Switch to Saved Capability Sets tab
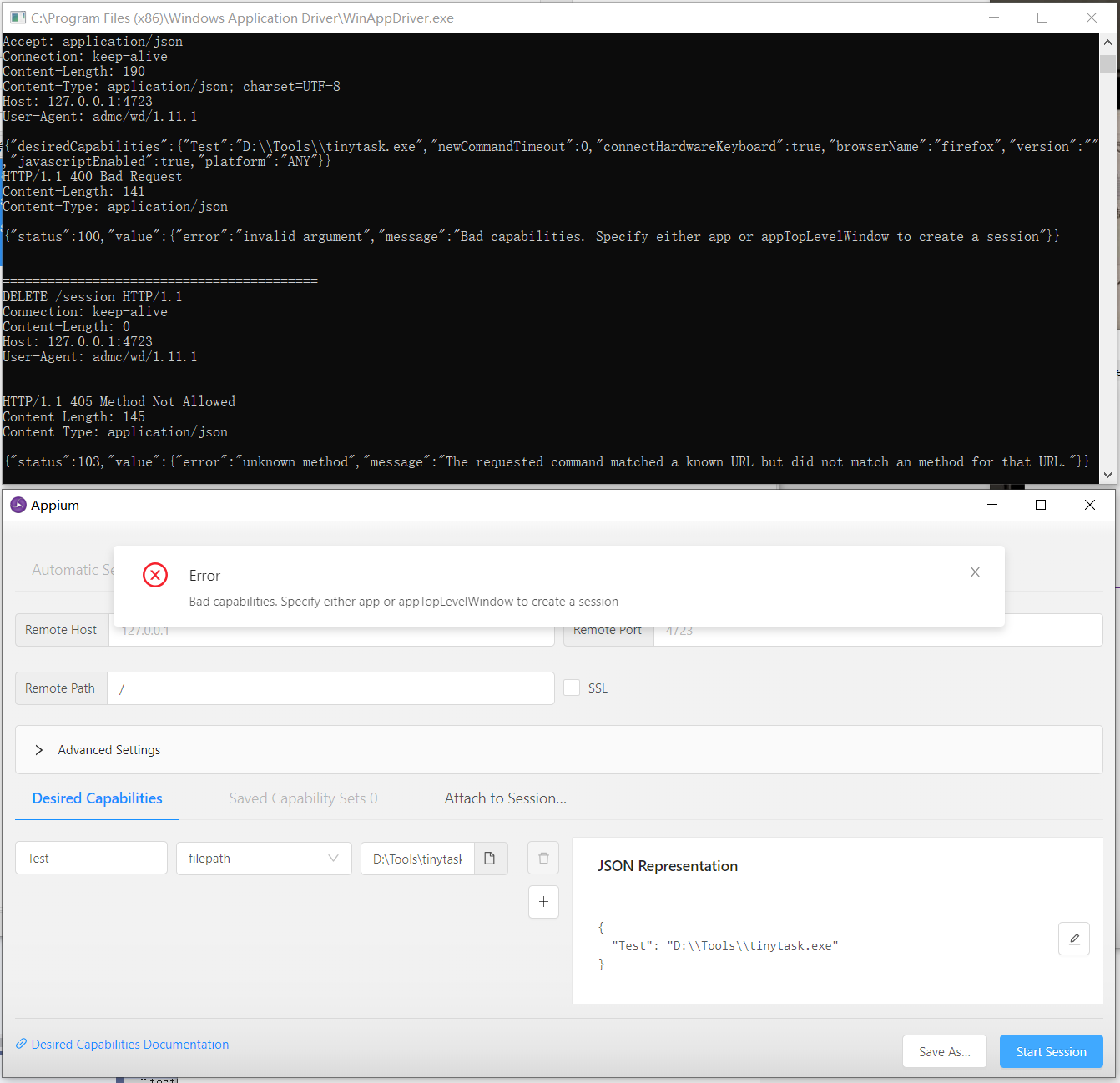The image size is (1120, 1083). [303, 798]
